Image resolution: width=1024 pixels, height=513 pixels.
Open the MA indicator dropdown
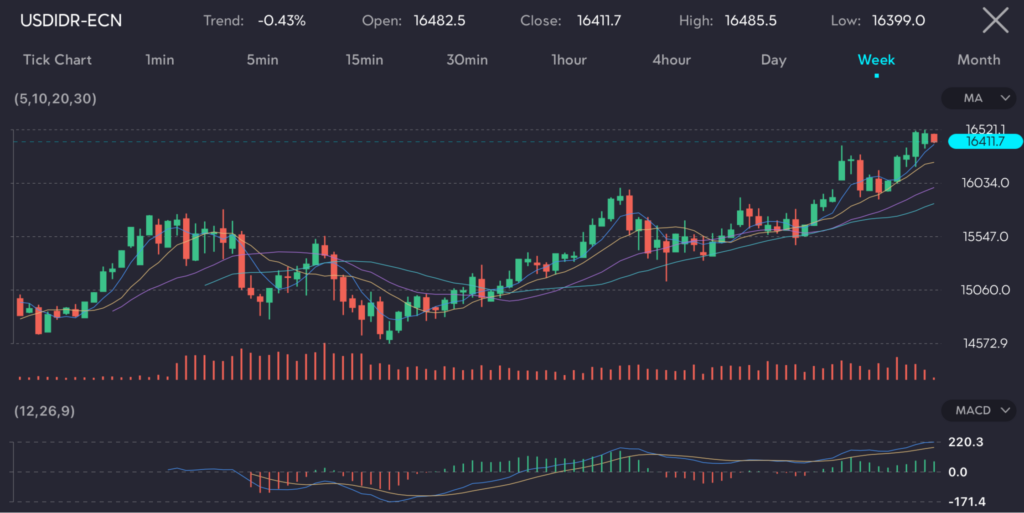click(x=978, y=99)
